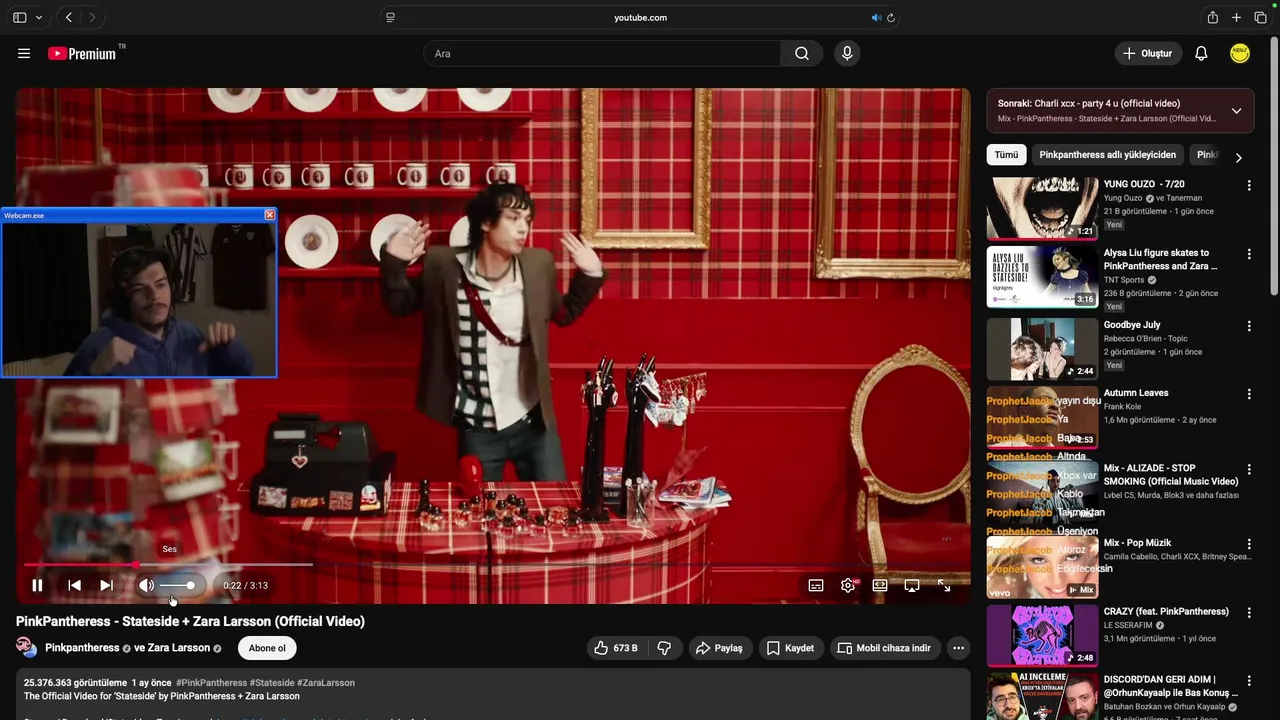The width and height of the screenshot is (1280, 720).
Task: Open the player settings gear
Action: tap(848, 585)
